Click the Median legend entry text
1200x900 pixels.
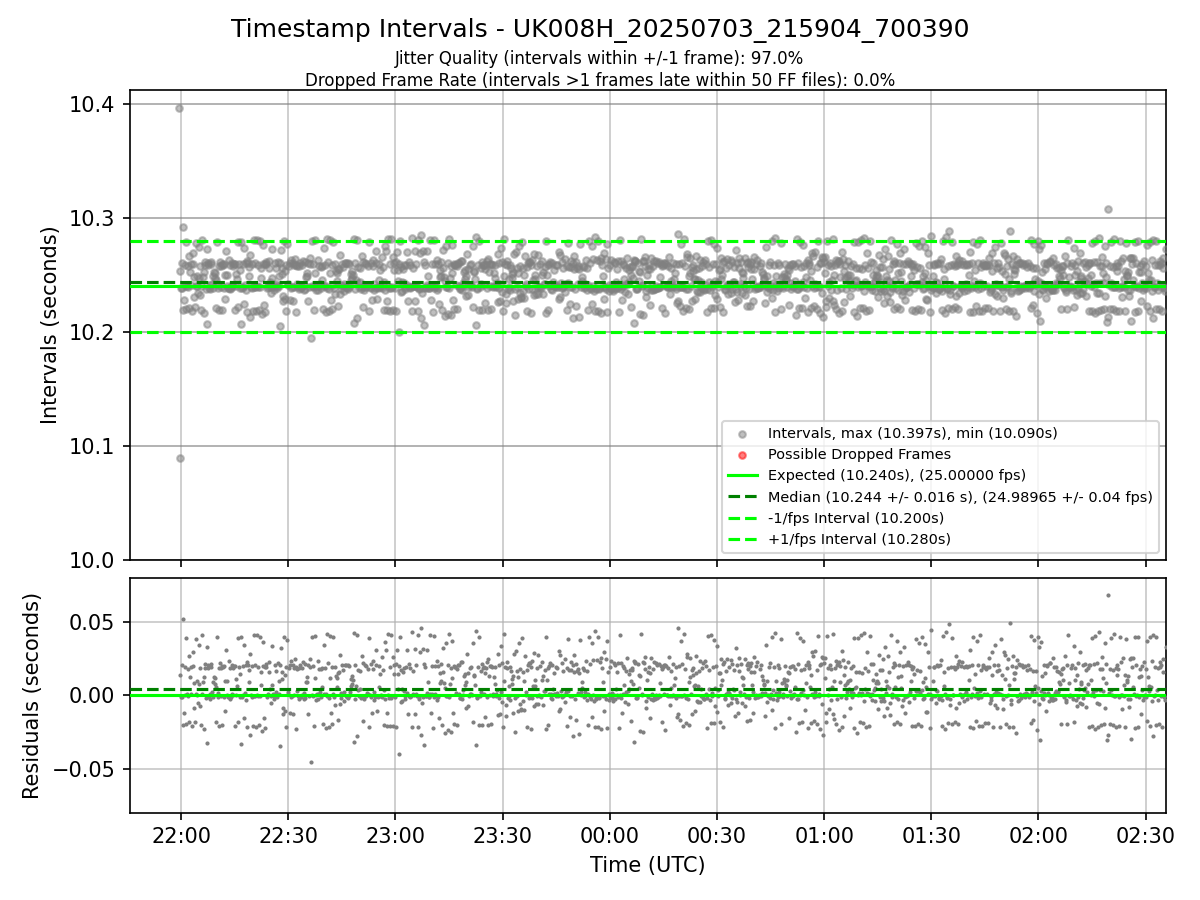tap(960, 497)
